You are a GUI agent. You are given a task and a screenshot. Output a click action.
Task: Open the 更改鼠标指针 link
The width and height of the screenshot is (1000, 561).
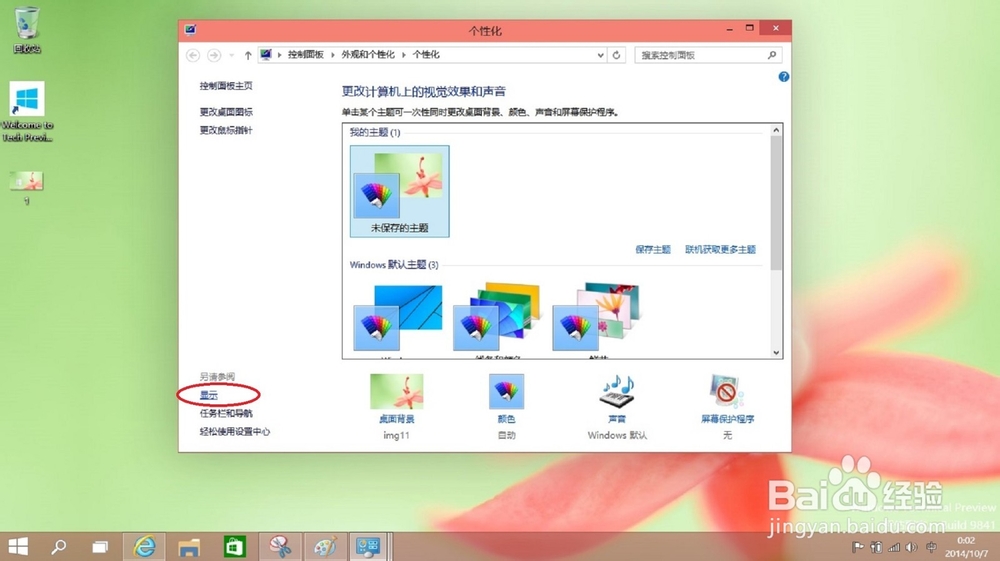tap(226, 130)
